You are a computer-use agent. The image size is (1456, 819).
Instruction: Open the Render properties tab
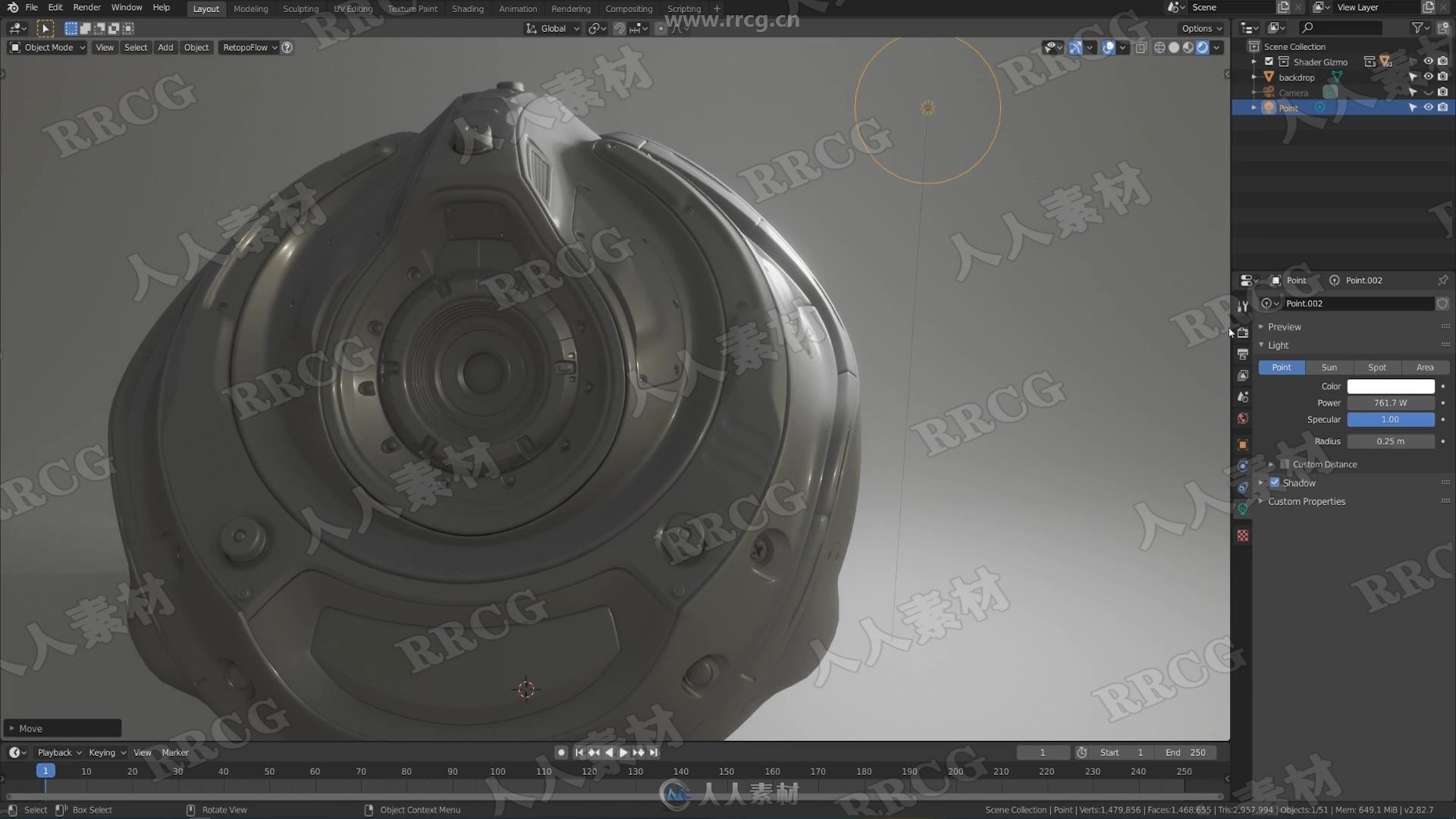(1242, 333)
